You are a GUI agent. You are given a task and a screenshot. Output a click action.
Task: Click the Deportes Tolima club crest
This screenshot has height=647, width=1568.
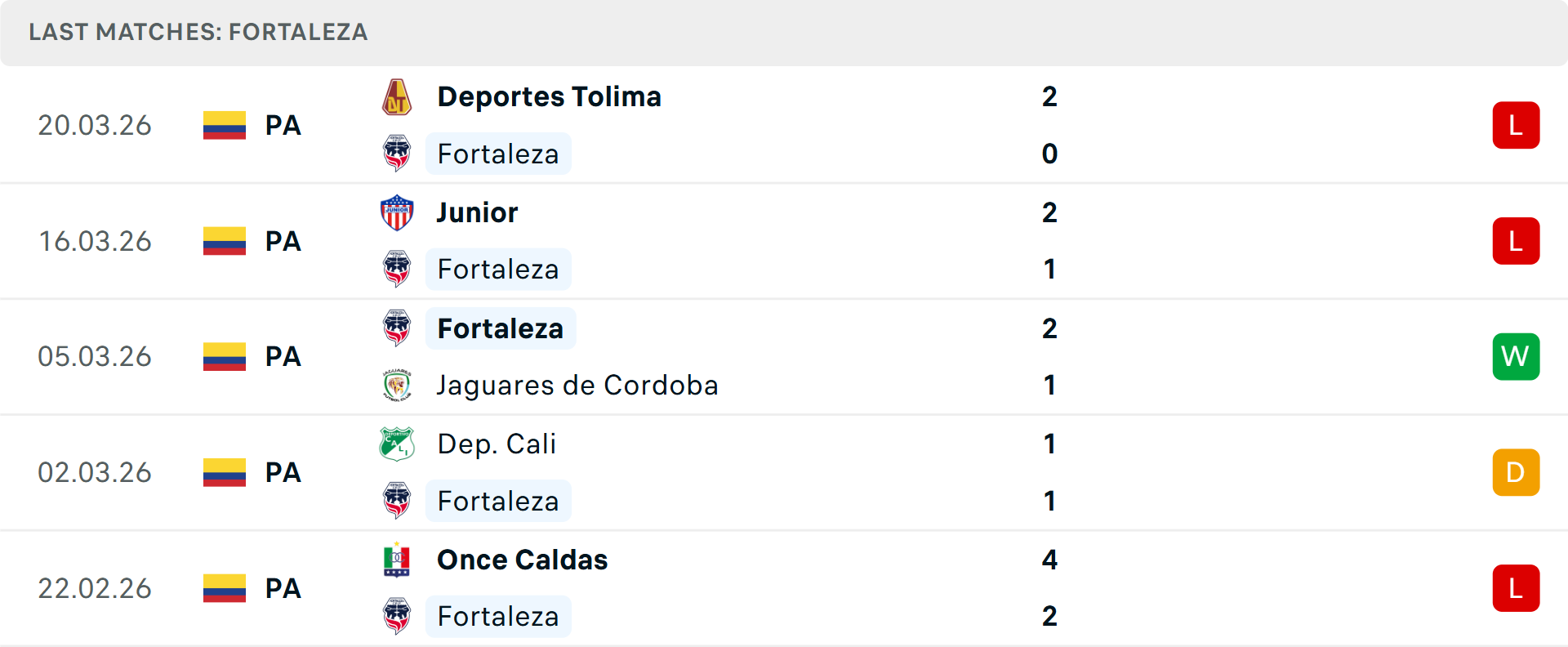[x=397, y=97]
